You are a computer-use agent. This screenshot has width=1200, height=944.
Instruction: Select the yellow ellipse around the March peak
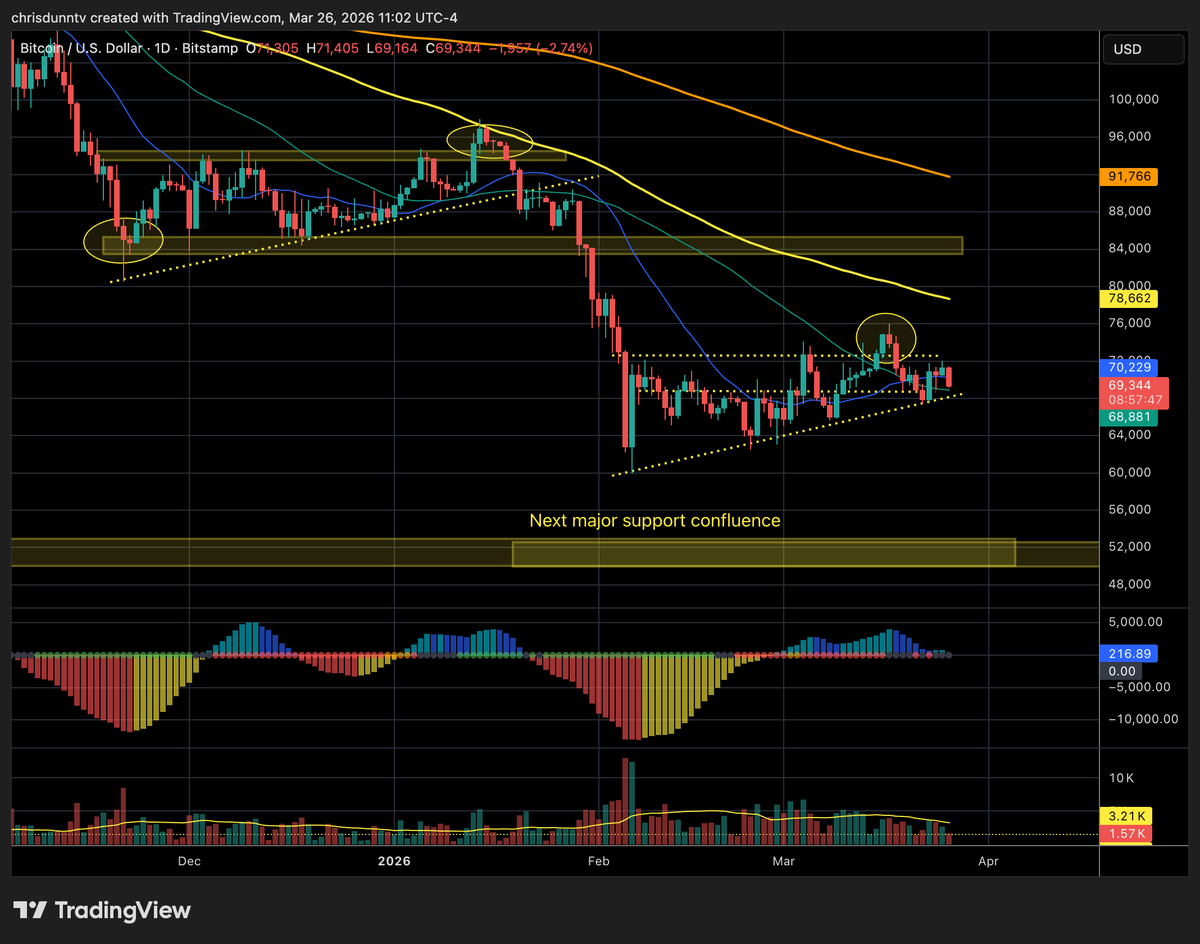coord(886,337)
